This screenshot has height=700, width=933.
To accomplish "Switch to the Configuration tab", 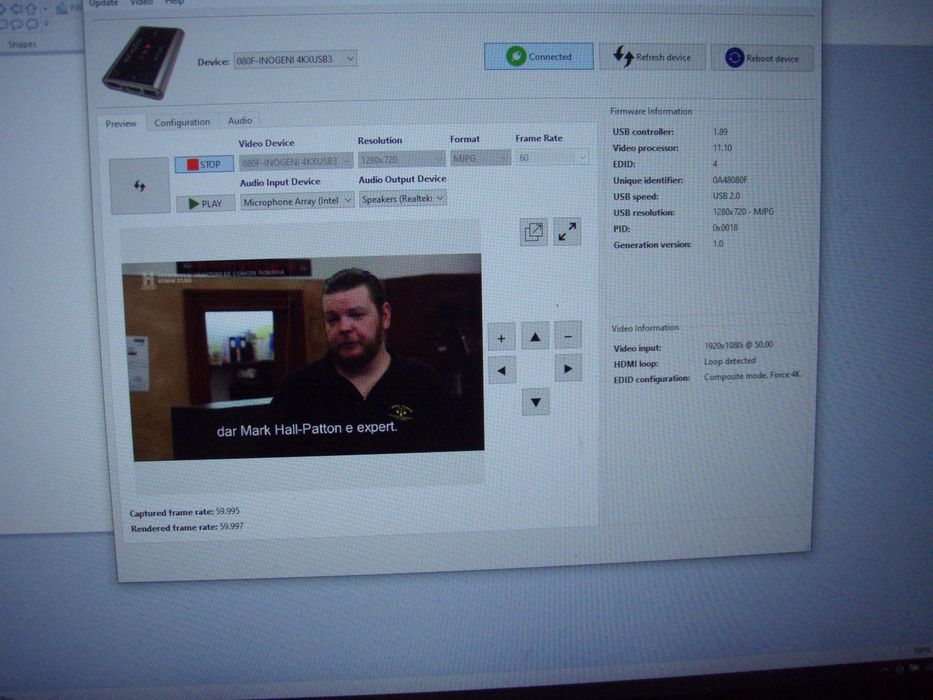I will (182, 122).
